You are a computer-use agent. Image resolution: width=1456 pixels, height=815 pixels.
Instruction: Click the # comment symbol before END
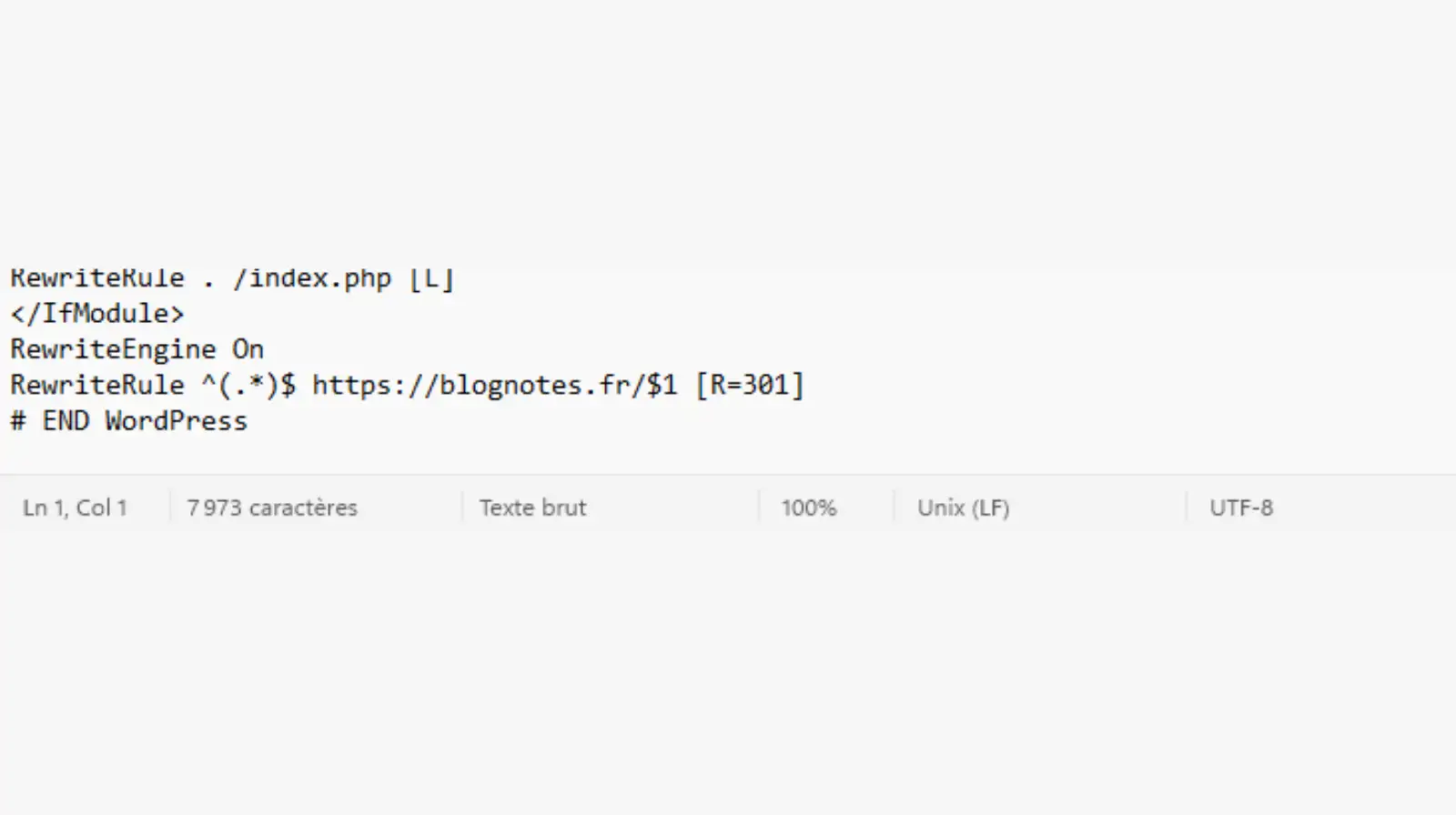tap(17, 421)
